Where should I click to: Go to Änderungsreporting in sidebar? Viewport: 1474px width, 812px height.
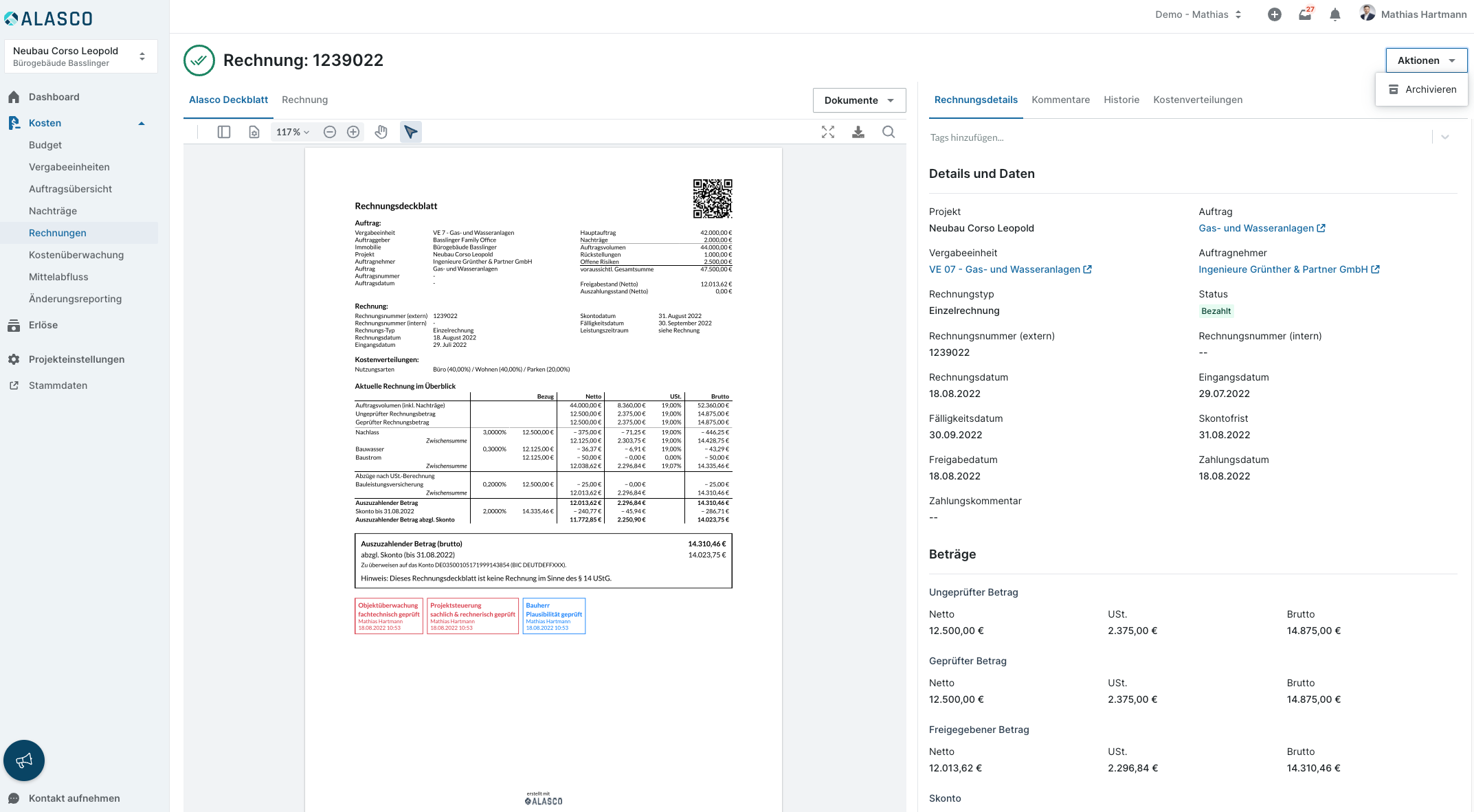click(75, 299)
